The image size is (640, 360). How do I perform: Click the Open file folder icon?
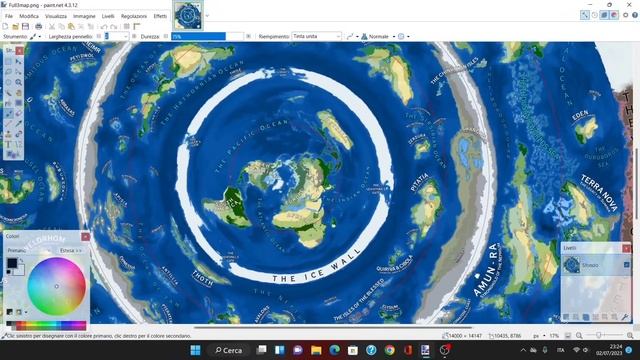(x=15, y=27)
